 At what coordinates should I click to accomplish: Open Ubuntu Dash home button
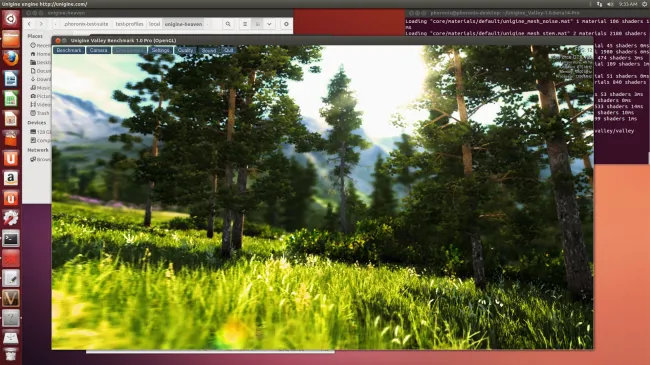click(11, 19)
